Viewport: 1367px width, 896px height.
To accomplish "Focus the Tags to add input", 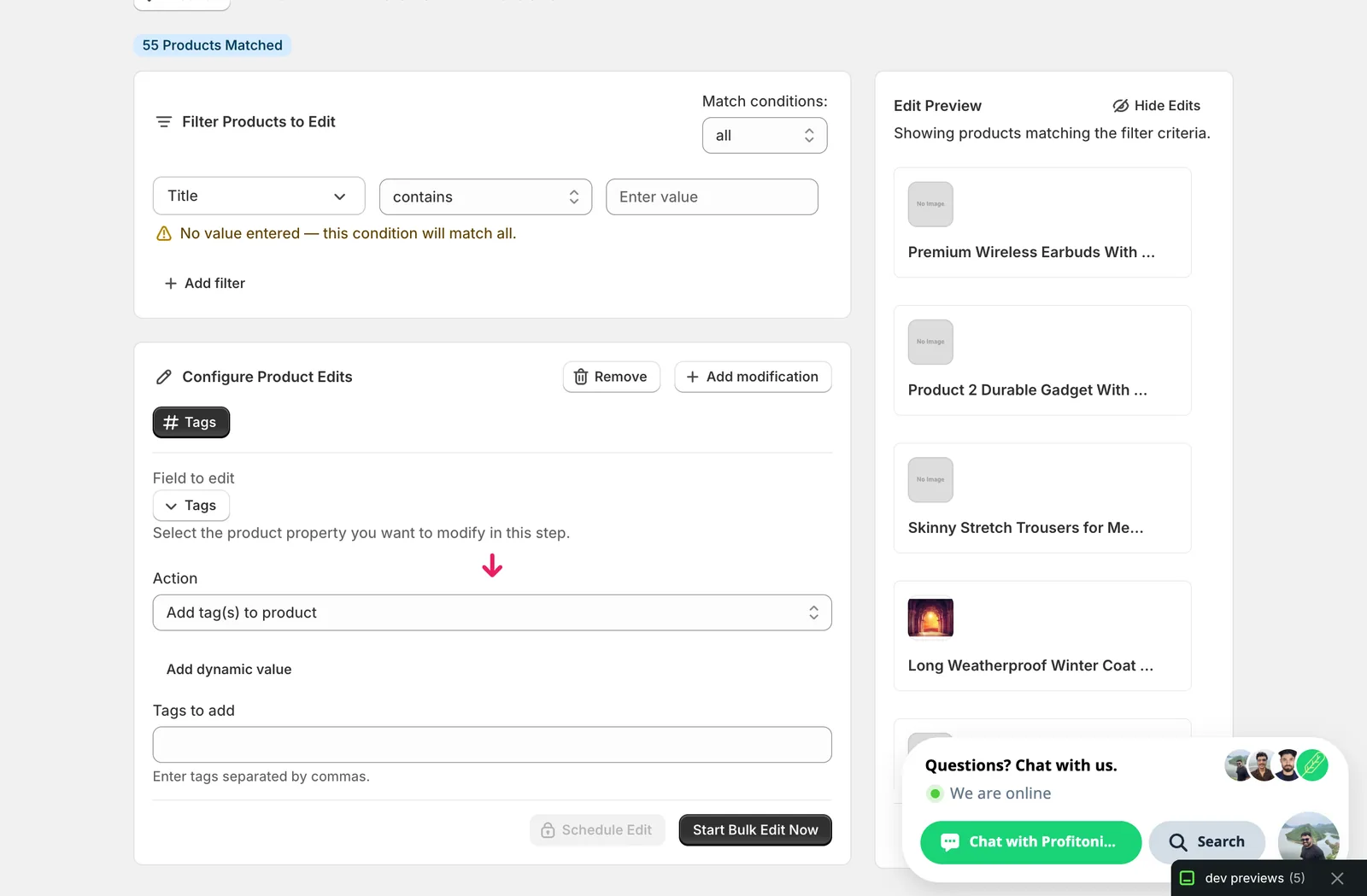I will 492,745.
